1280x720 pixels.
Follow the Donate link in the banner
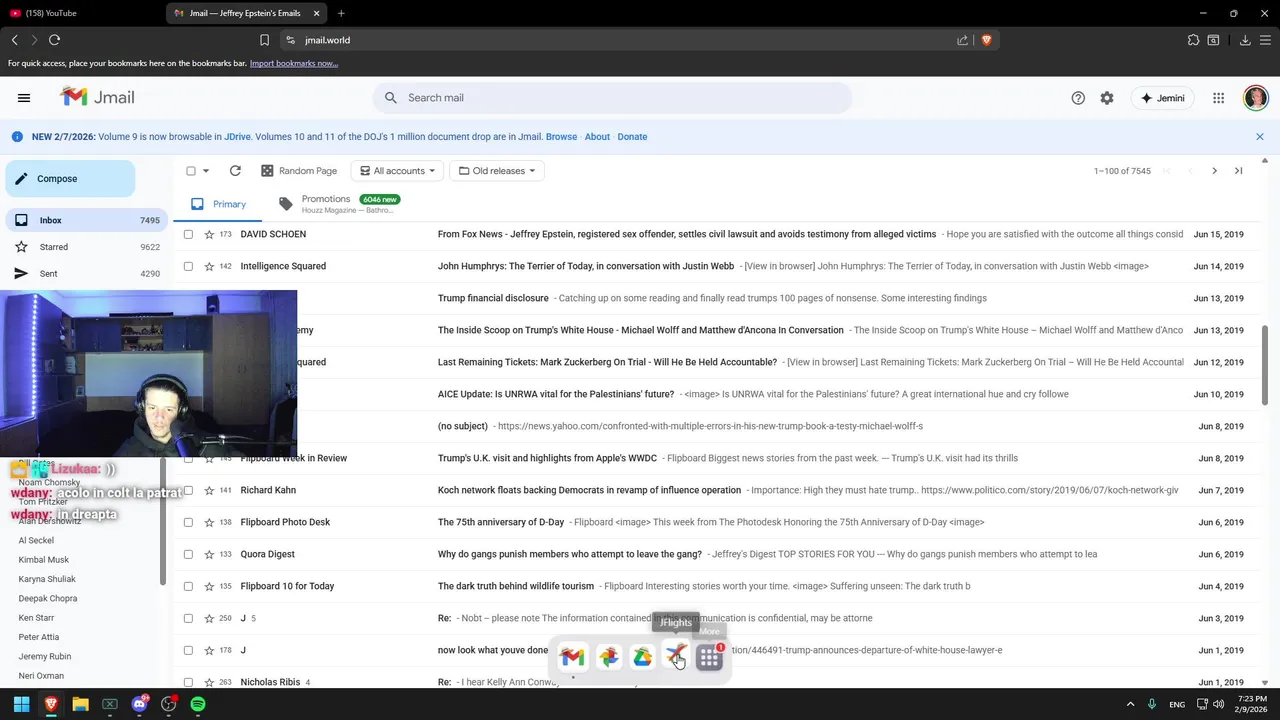point(632,137)
